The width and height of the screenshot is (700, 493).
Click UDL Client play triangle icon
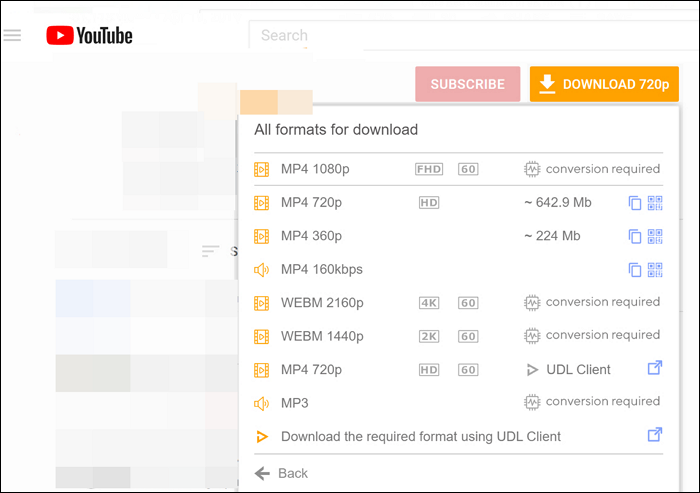tap(532, 370)
